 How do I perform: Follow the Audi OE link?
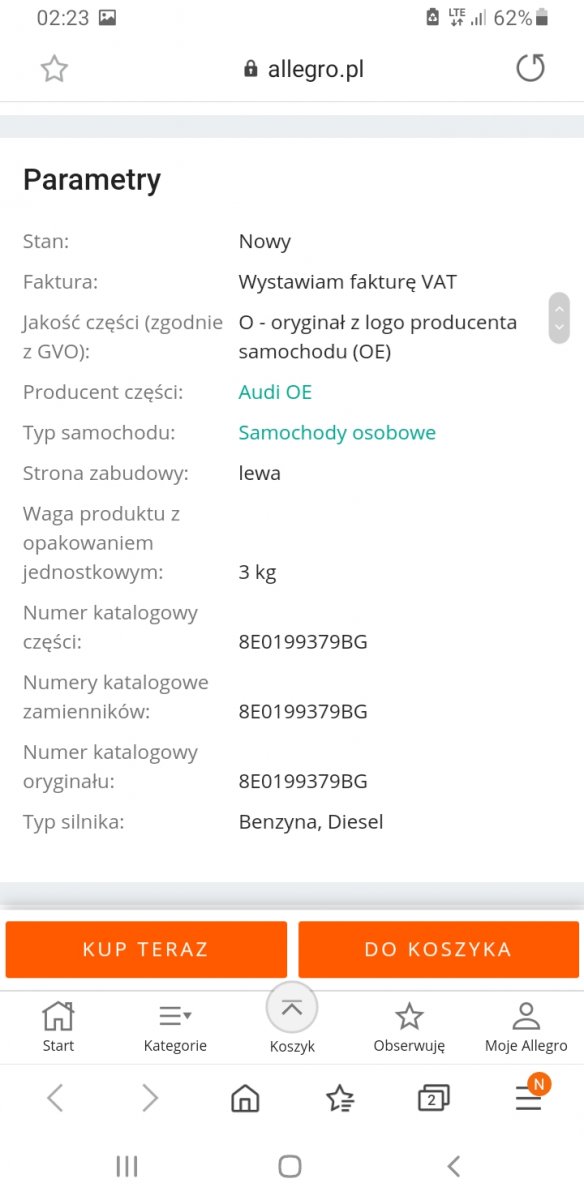click(x=275, y=392)
